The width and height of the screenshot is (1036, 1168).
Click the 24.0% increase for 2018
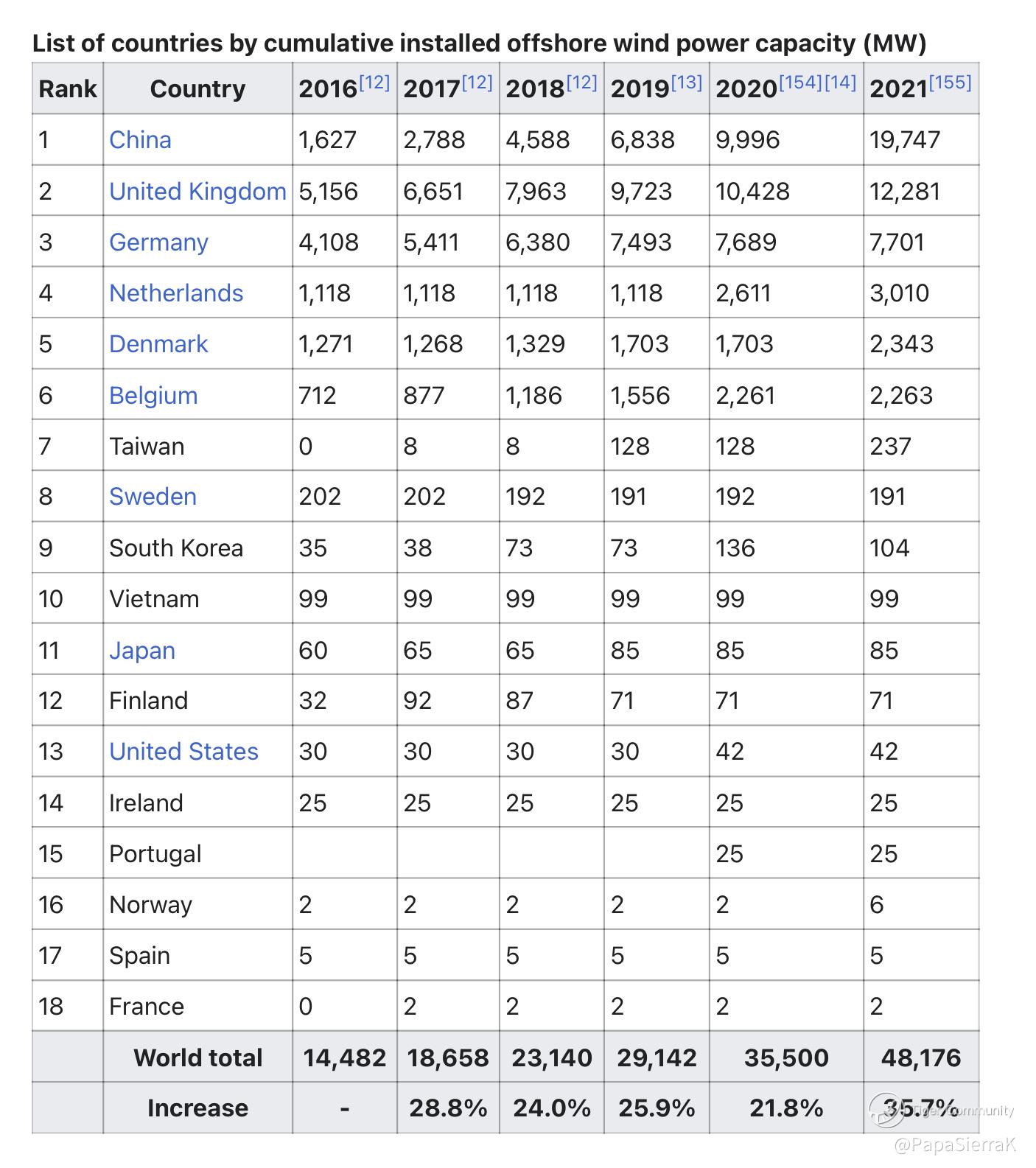tap(552, 1108)
